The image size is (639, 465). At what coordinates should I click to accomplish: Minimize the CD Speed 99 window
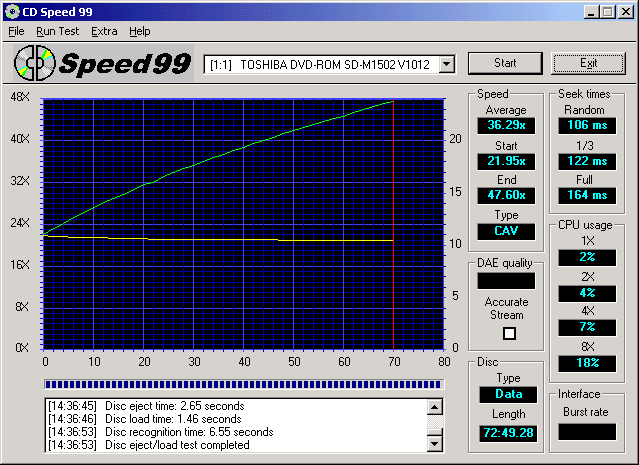coord(592,11)
